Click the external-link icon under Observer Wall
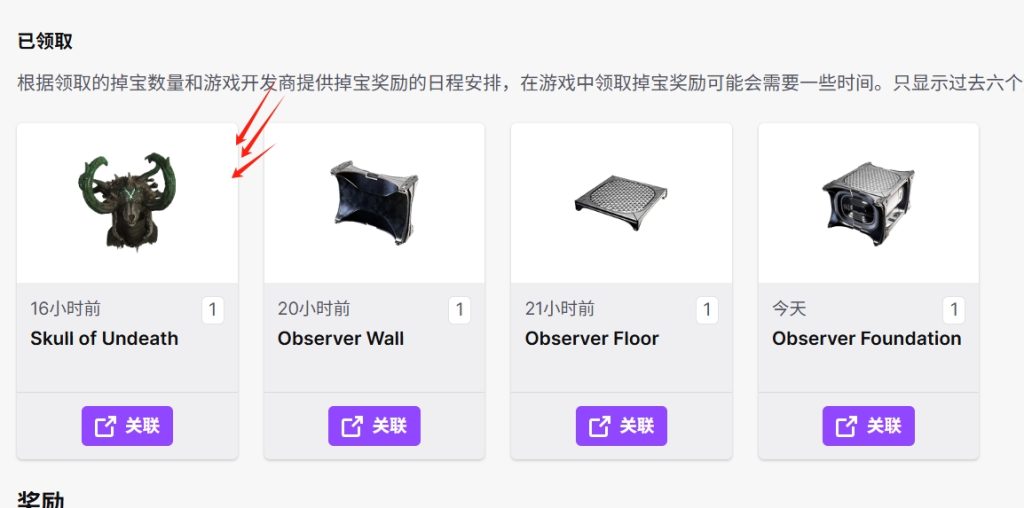 point(352,426)
